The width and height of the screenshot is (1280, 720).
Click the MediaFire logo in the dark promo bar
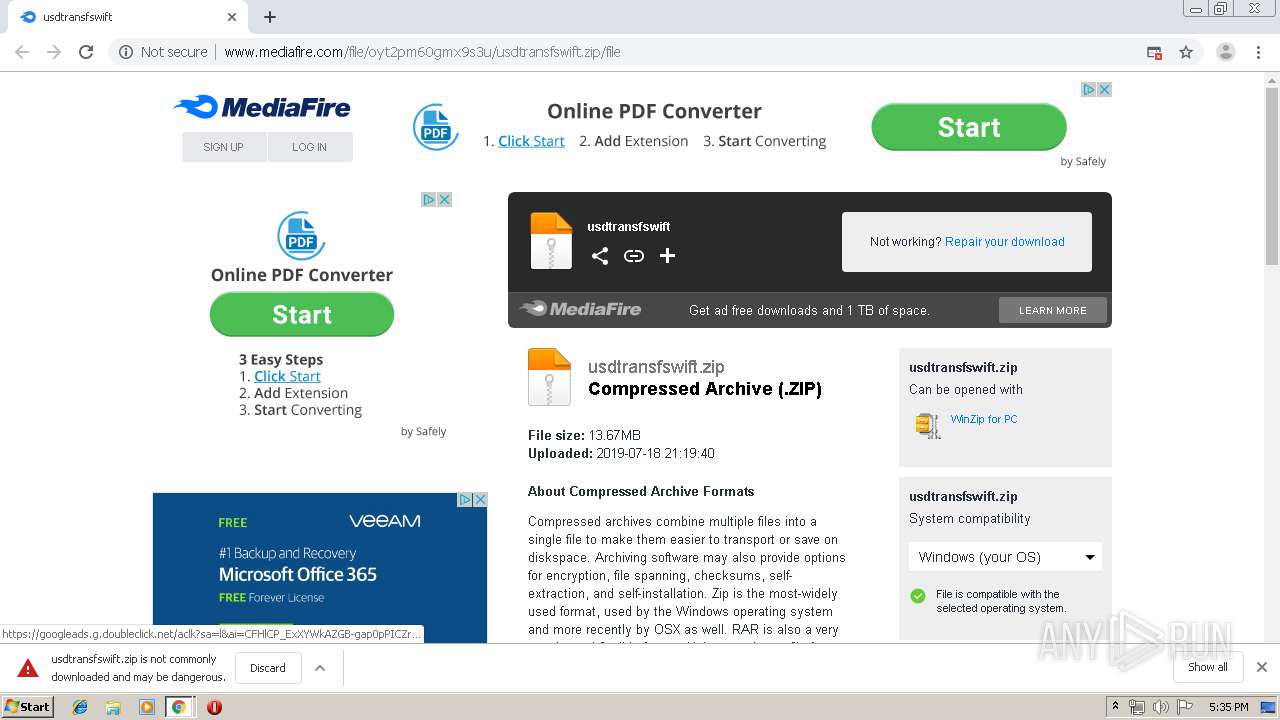[580, 309]
